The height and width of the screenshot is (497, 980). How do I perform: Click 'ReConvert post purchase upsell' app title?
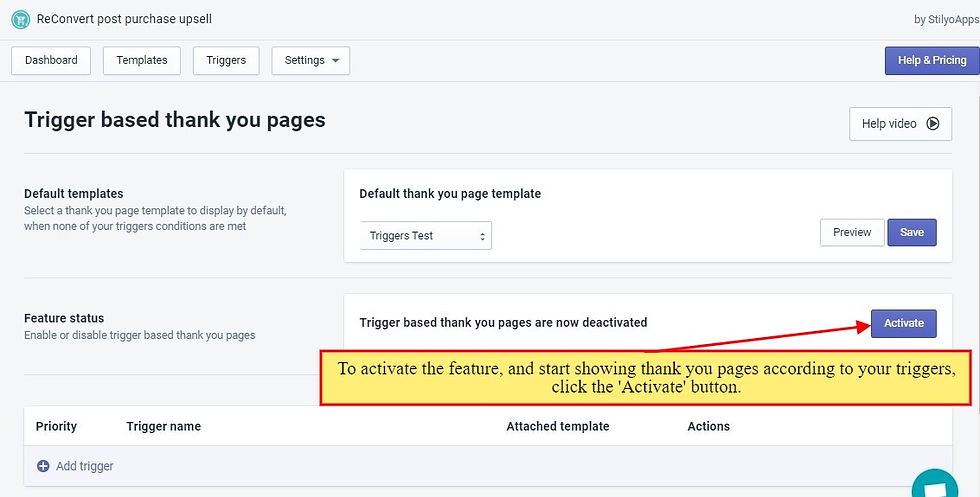tap(124, 19)
